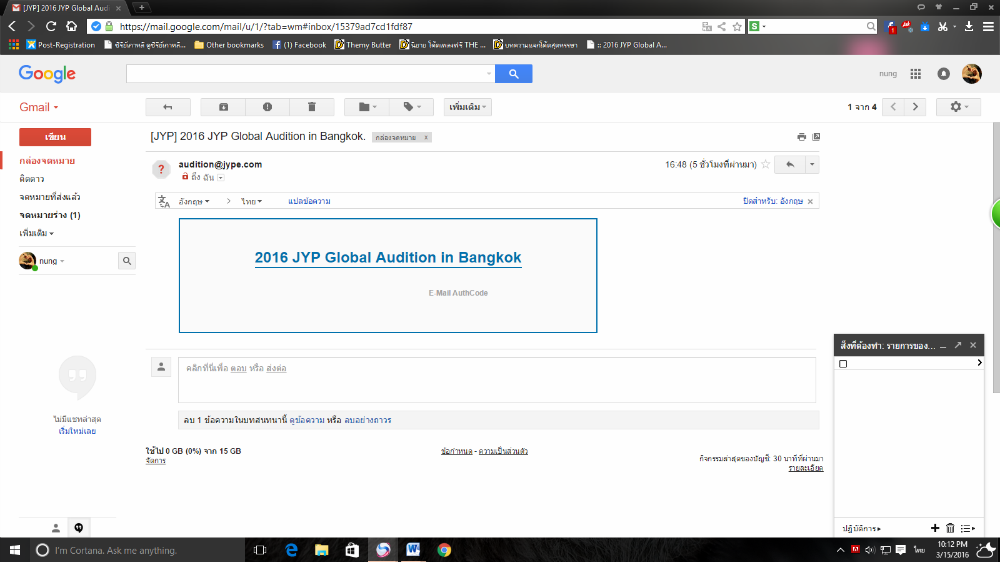
Task: Open the จดหมายที่ส่งแล้ว sent mail folder
Action: tap(50, 197)
